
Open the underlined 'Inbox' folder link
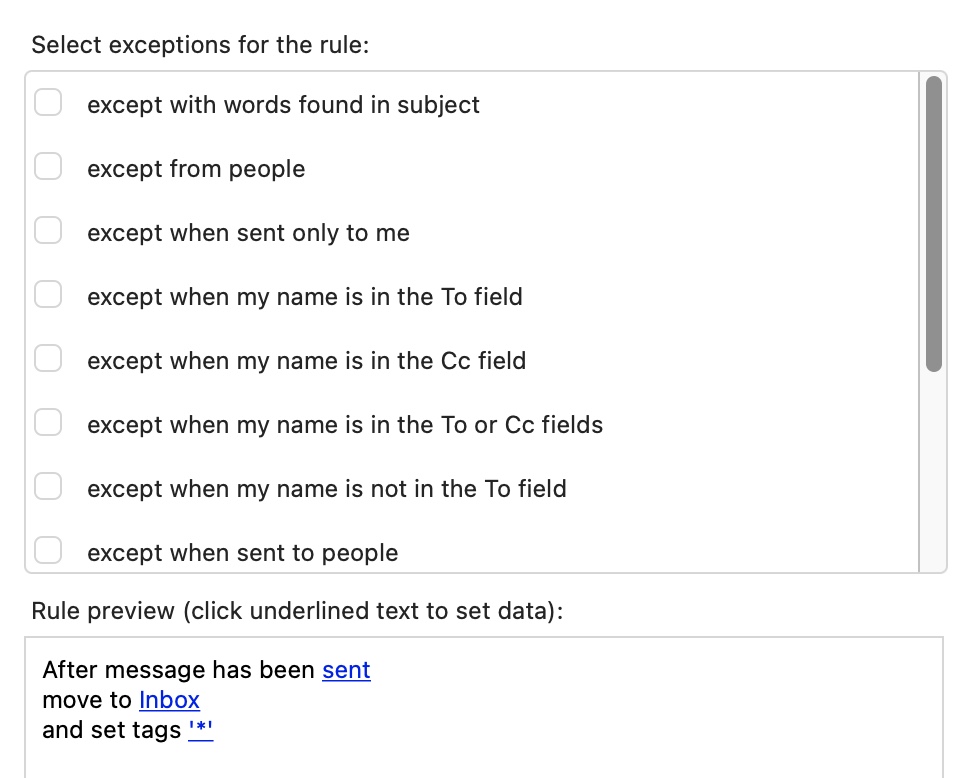pyautogui.click(x=169, y=700)
